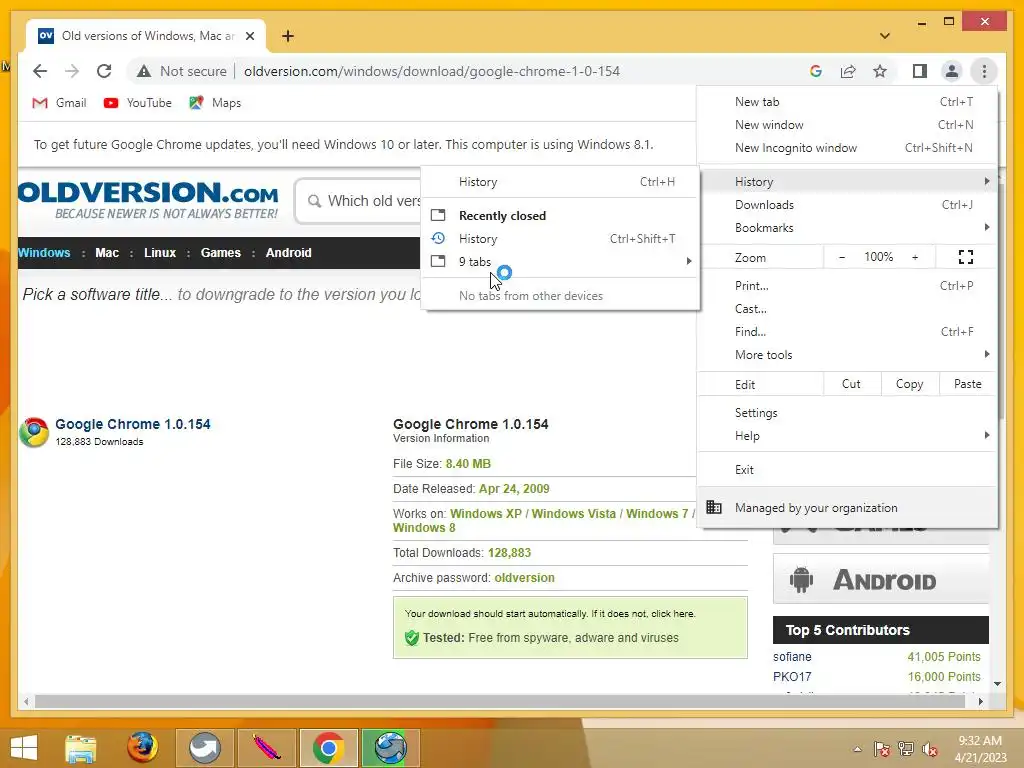The height and width of the screenshot is (768, 1024).
Task: Click the forward navigation arrow
Action: coord(72,71)
